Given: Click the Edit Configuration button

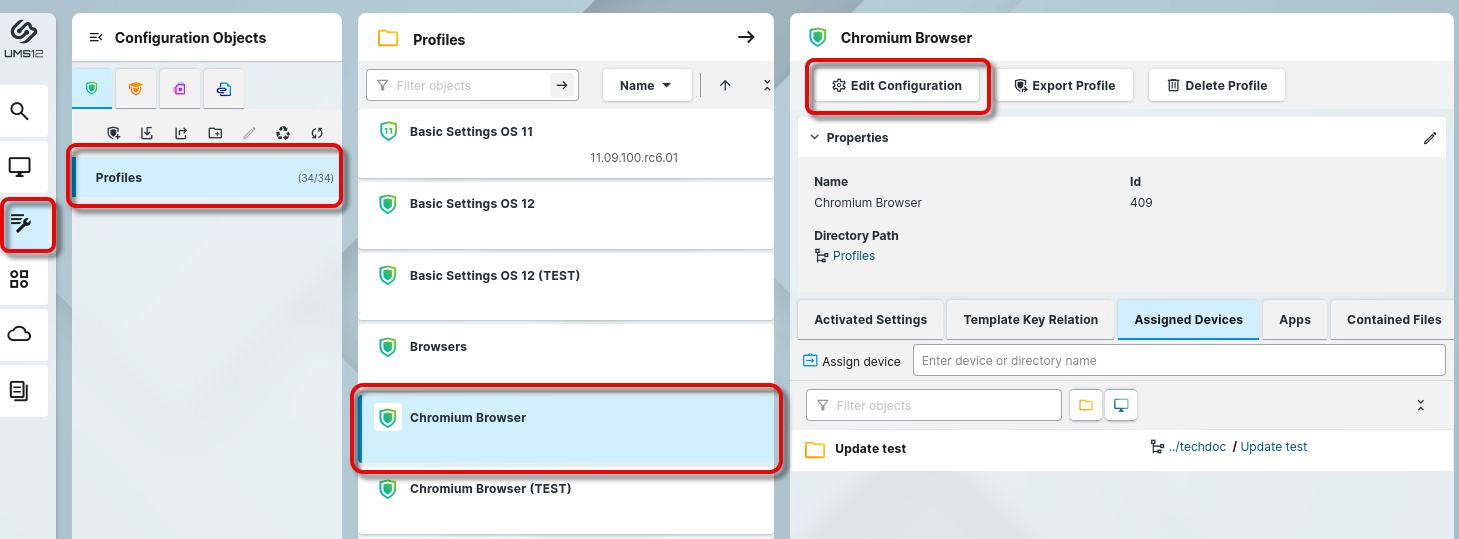Looking at the screenshot, I should pos(897,86).
